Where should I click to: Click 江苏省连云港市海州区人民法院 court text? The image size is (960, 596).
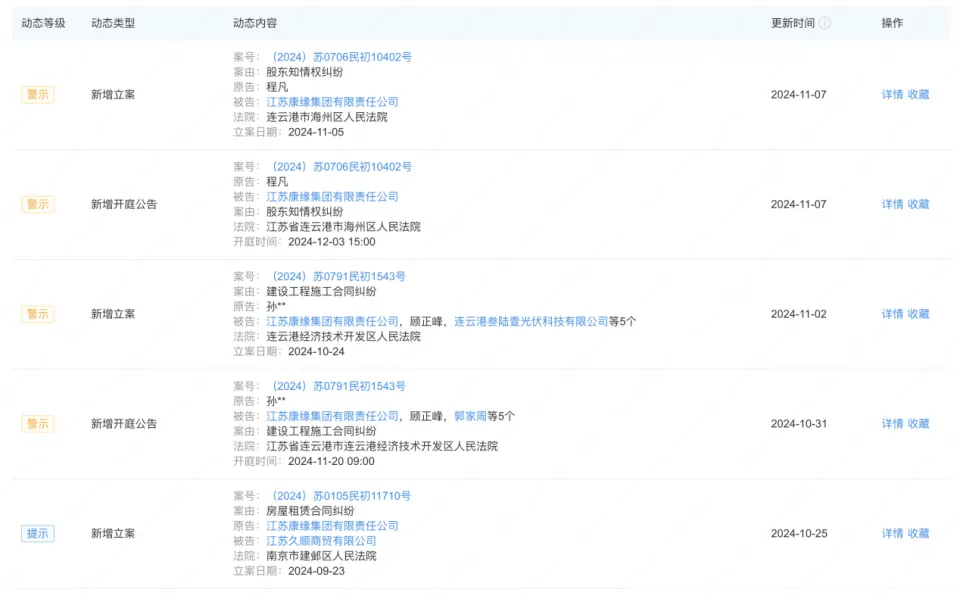coord(343,227)
